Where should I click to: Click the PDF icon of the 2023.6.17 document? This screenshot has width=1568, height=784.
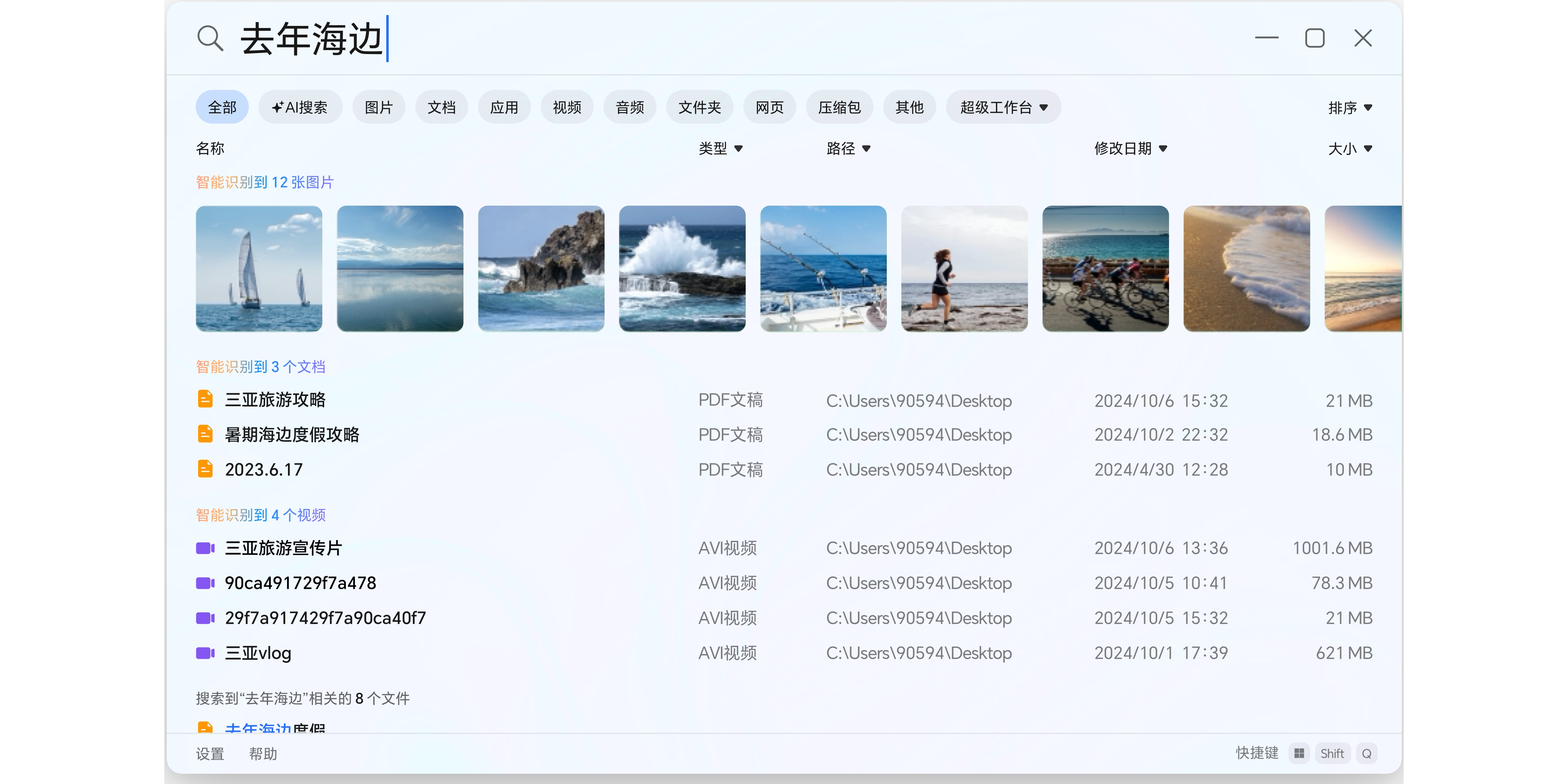(205, 469)
